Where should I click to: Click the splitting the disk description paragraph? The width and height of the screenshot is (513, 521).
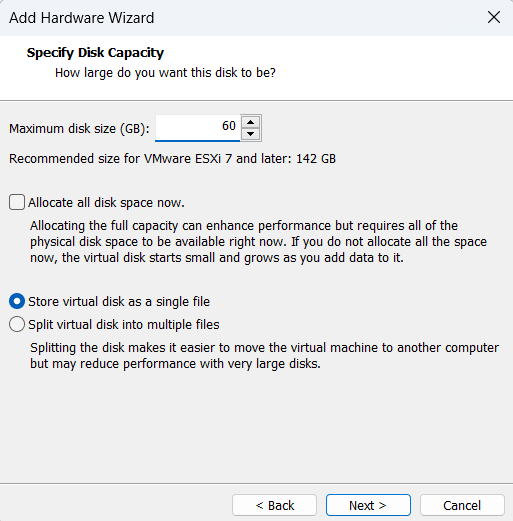pyautogui.click(x=264, y=356)
